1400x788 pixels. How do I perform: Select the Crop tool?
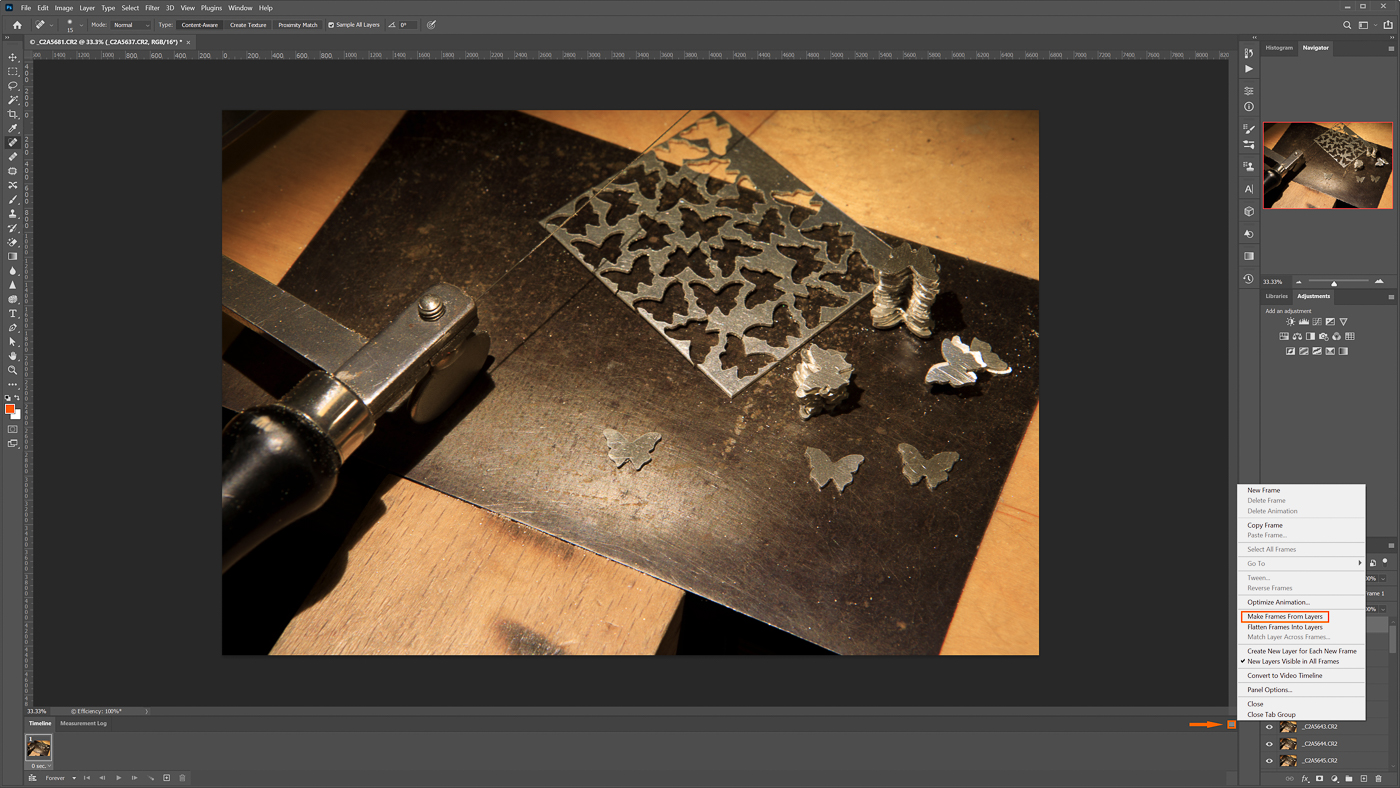pyautogui.click(x=13, y=113)
